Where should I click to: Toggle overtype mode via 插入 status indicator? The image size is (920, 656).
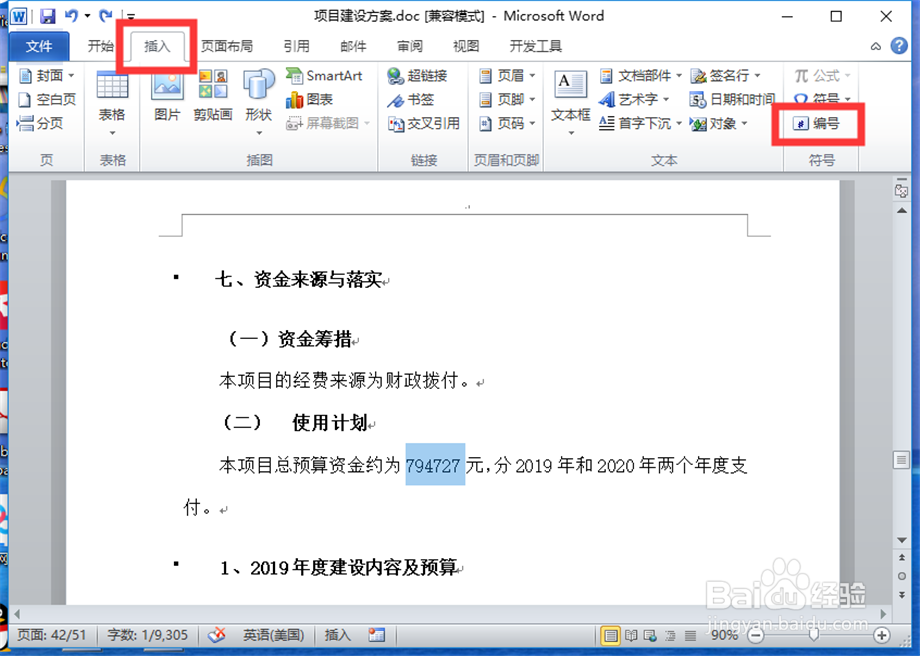(x=338, y=634)
